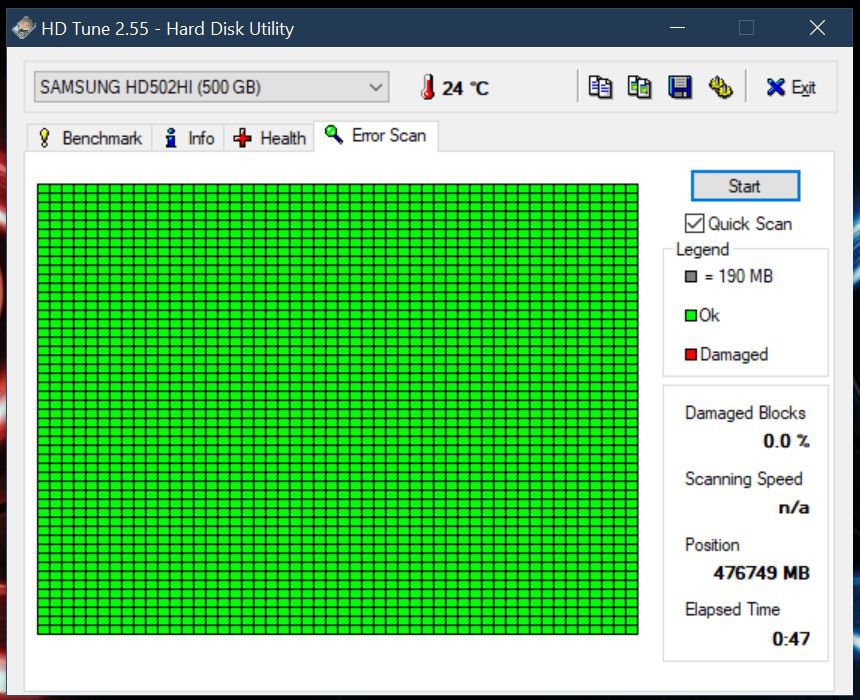Click the thermometer temperature icon
860x700 pixels.
[428, 87]
